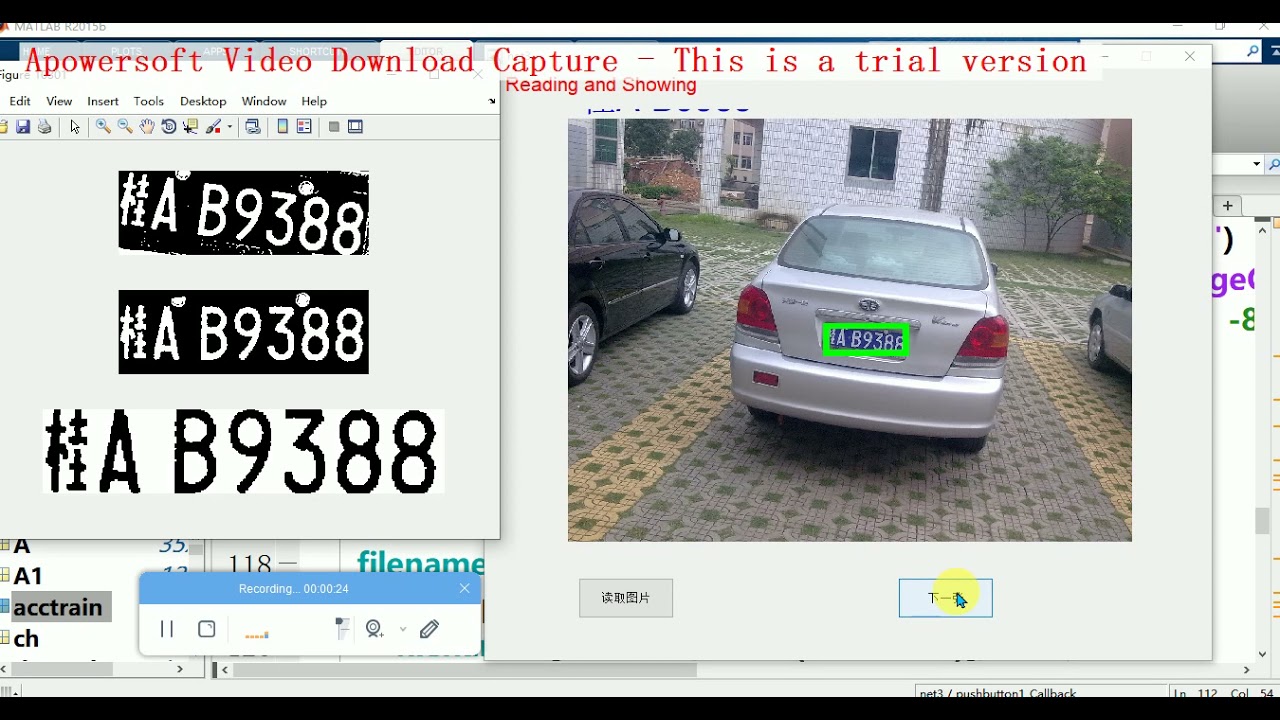
Task: Open the Window menu in figure window
Action: pyautogui.click(x=264, y=101)
